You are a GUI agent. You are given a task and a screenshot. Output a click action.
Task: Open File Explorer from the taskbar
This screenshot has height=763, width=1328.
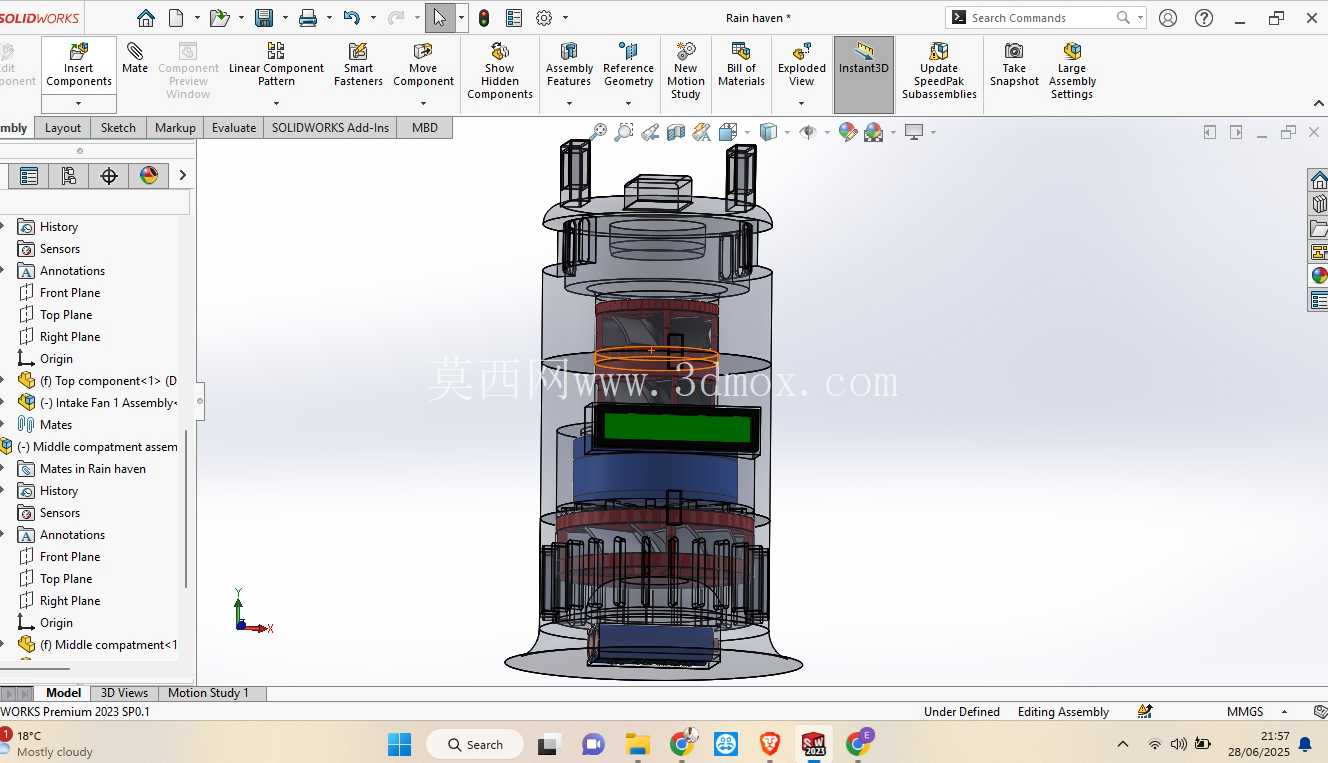pyautogui.click(x=637, y=744)
